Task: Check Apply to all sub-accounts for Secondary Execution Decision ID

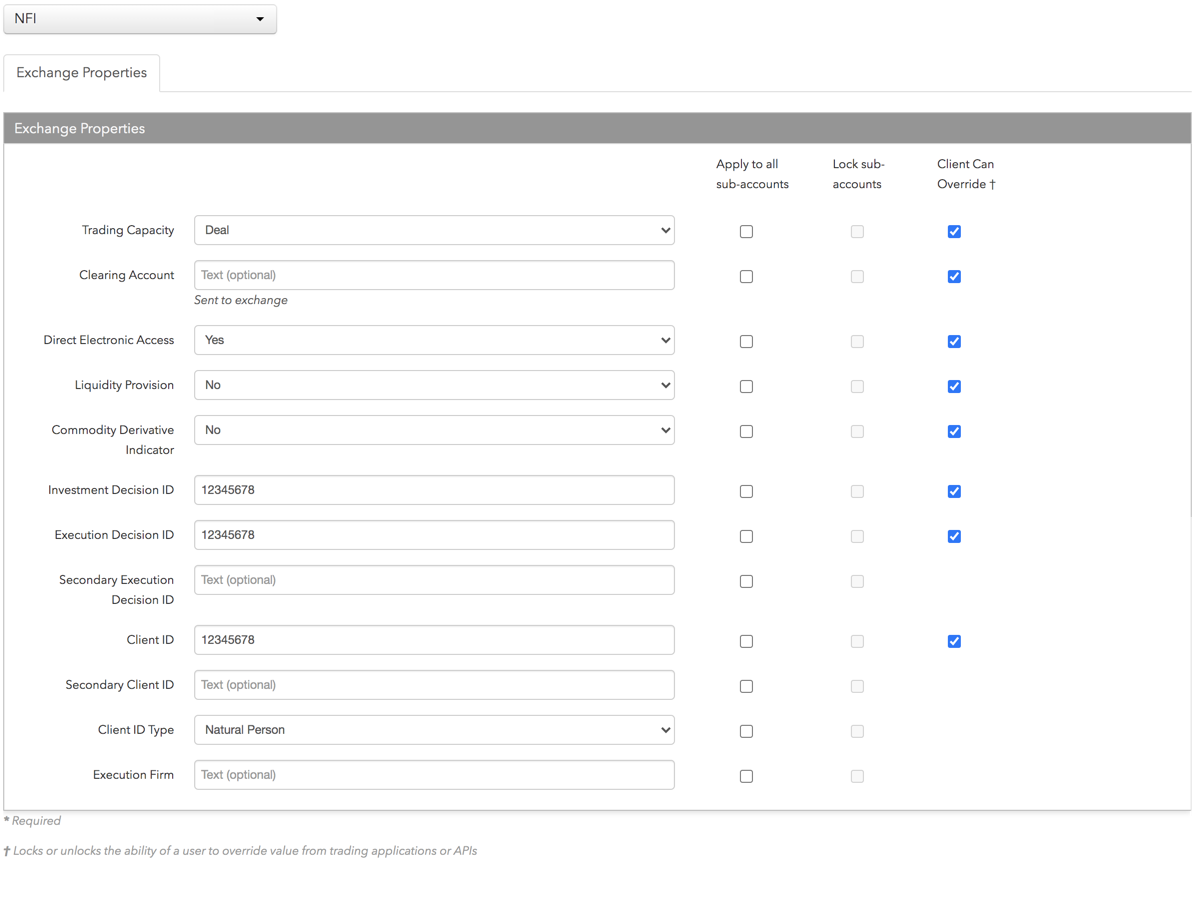Action: tap(746, 581)
